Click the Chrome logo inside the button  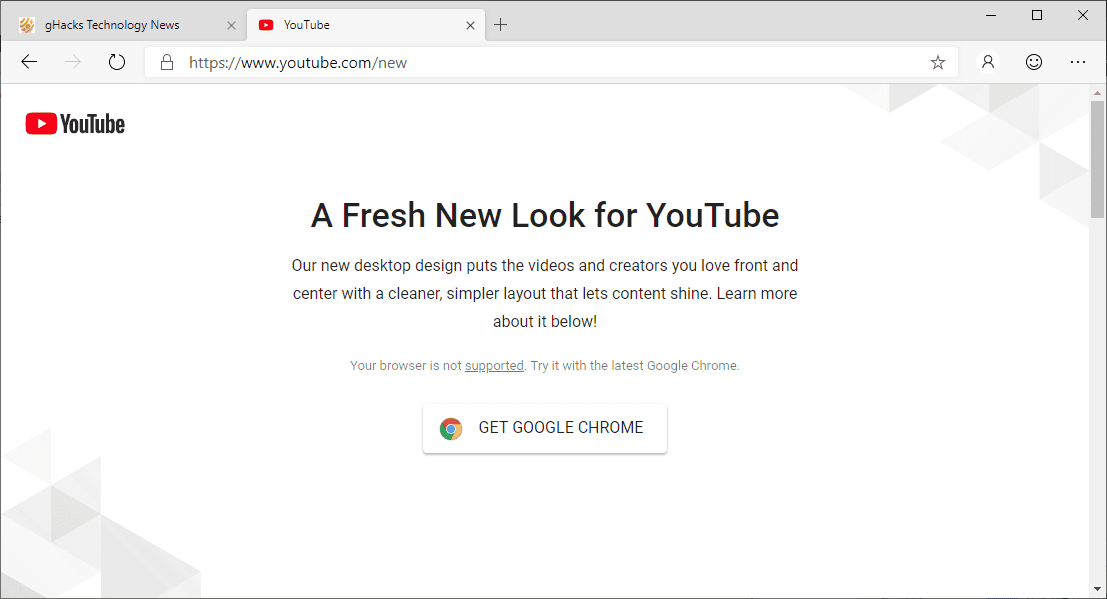(x=451, y=428)
